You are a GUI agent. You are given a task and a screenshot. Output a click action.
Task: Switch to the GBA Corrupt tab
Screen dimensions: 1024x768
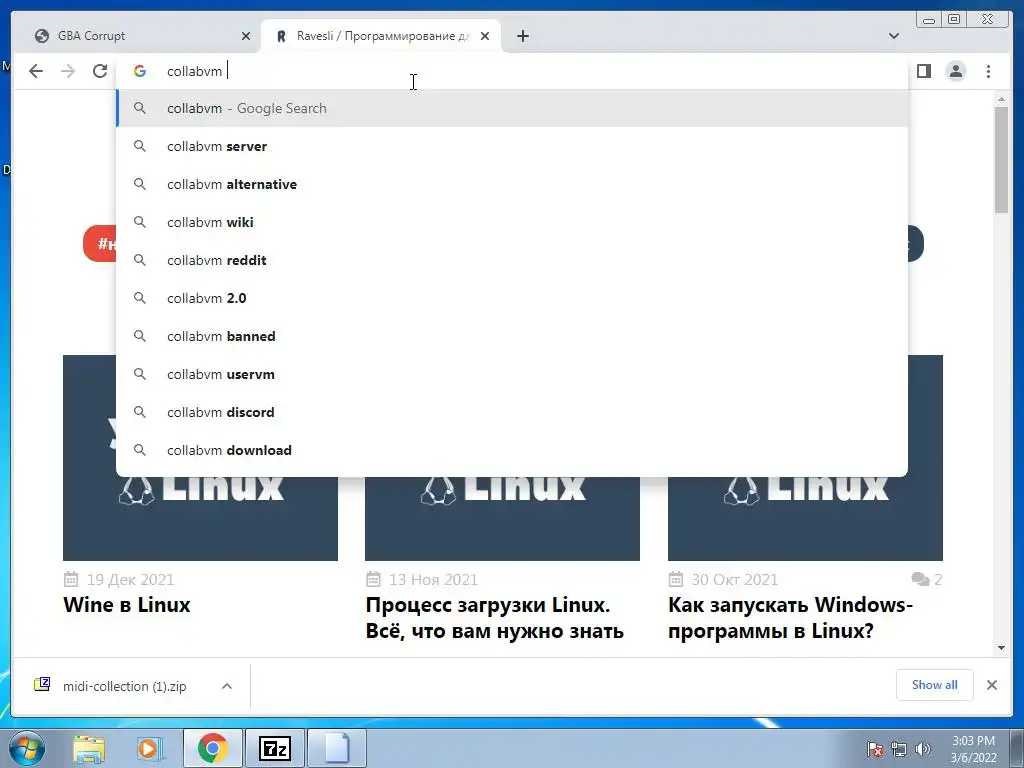pyautogui.click(x=142, y=36)
